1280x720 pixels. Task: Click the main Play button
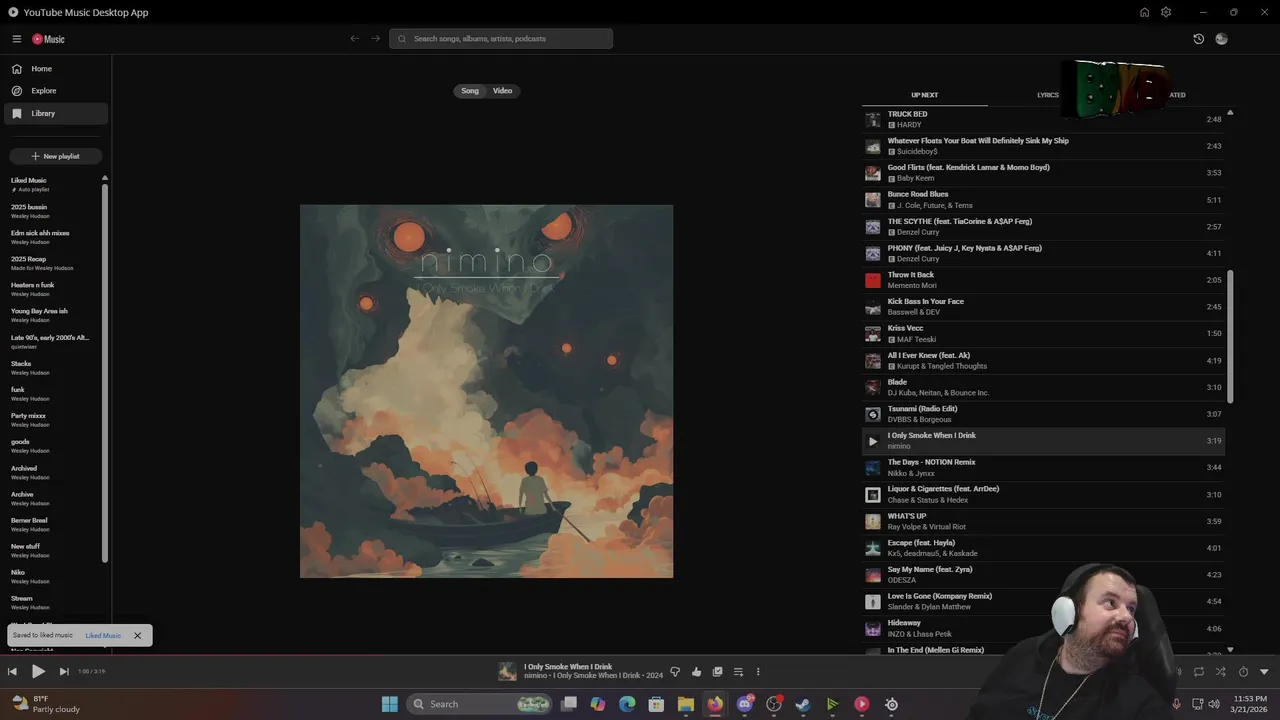(38, 672)
